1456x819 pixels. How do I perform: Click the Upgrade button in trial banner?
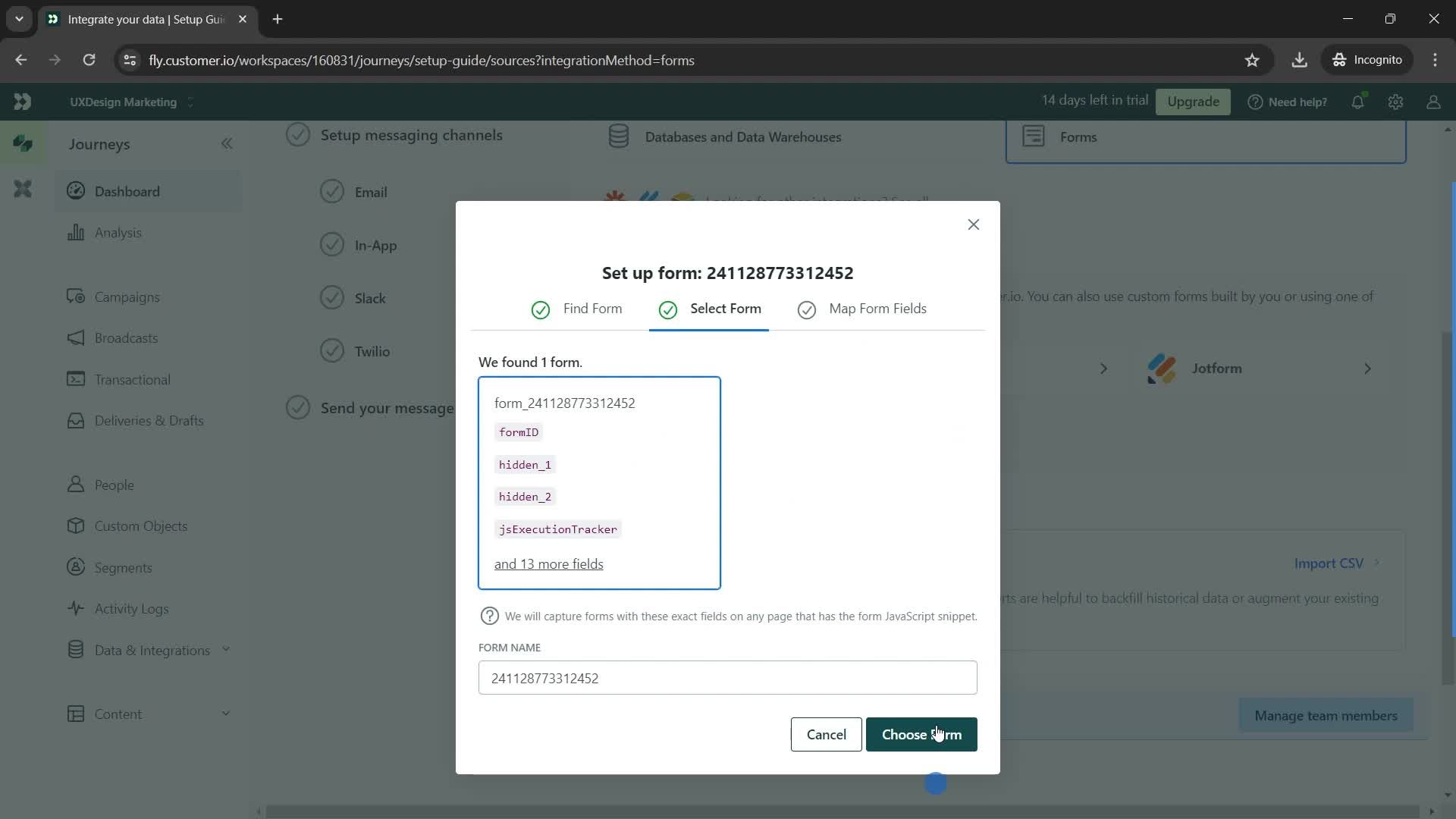tap(1192, 100)
